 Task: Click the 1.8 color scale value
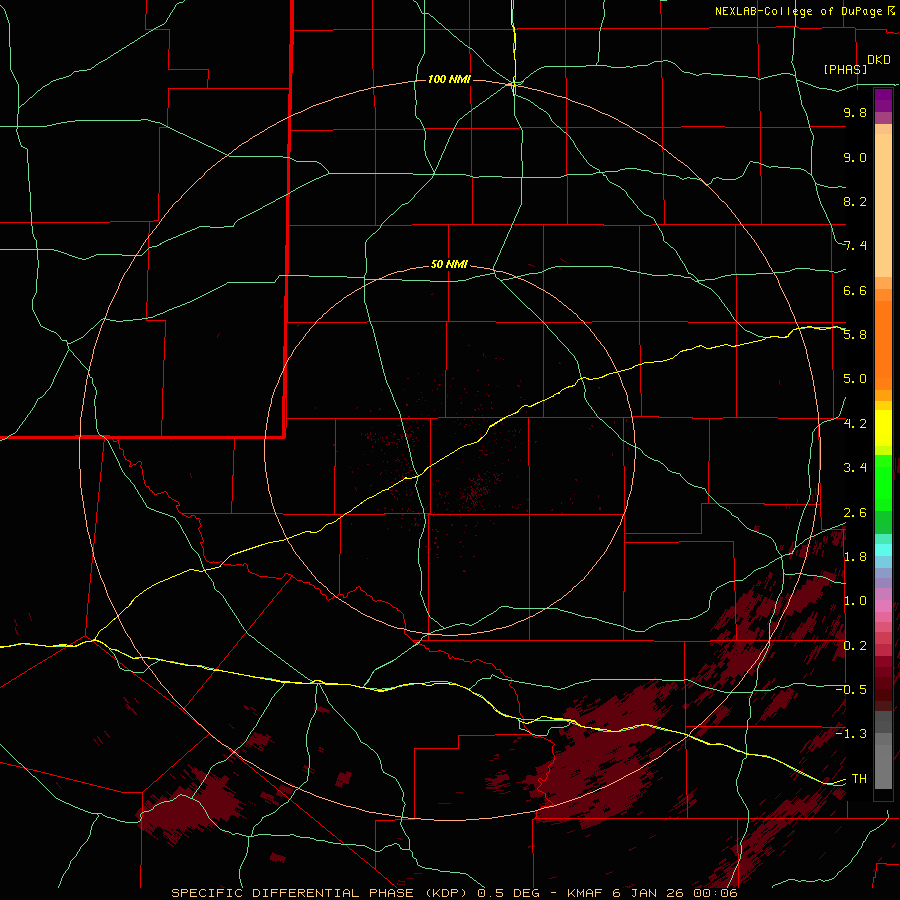click(855, 557)
